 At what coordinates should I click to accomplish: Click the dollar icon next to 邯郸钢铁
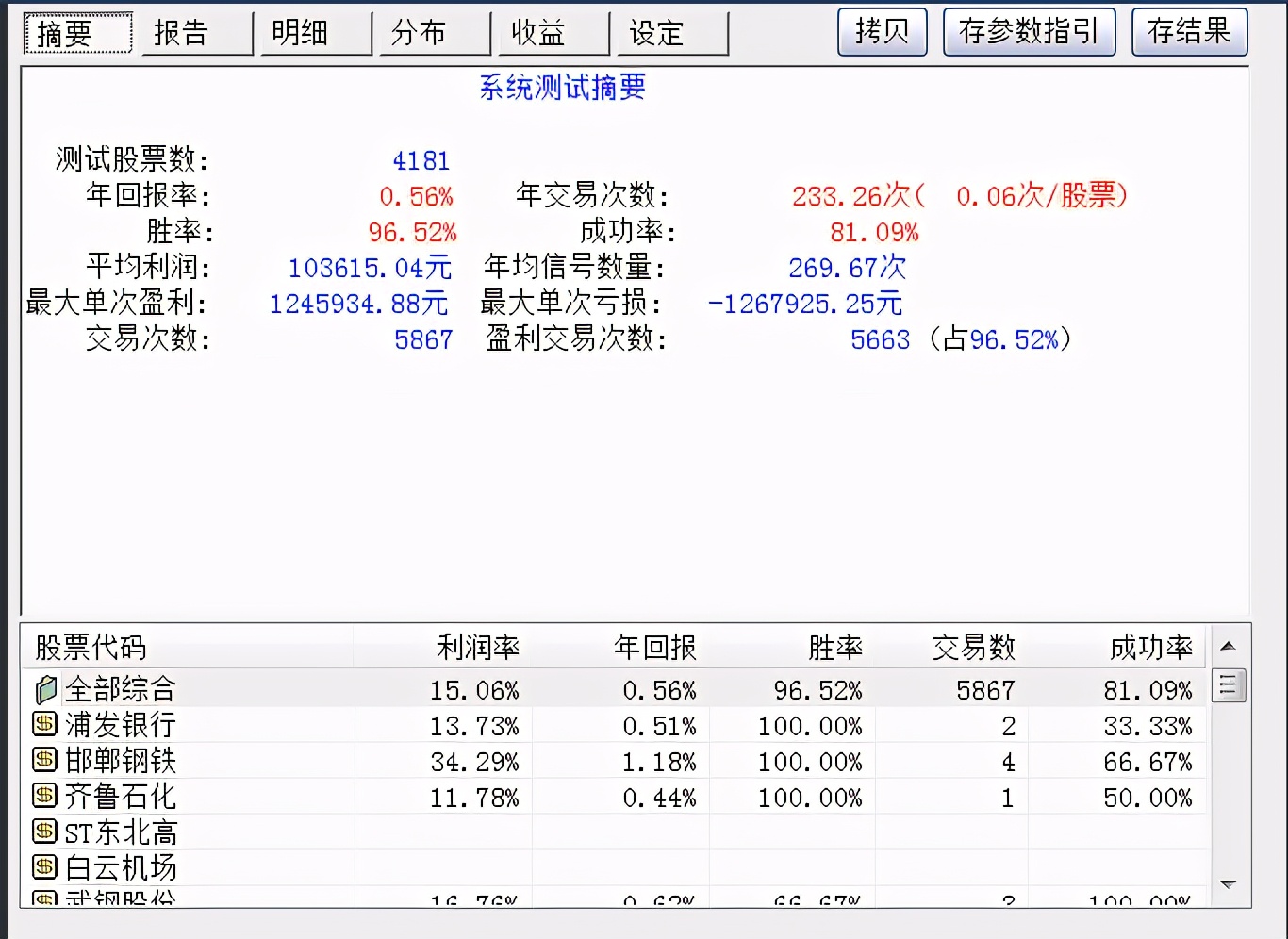[43, 761]
